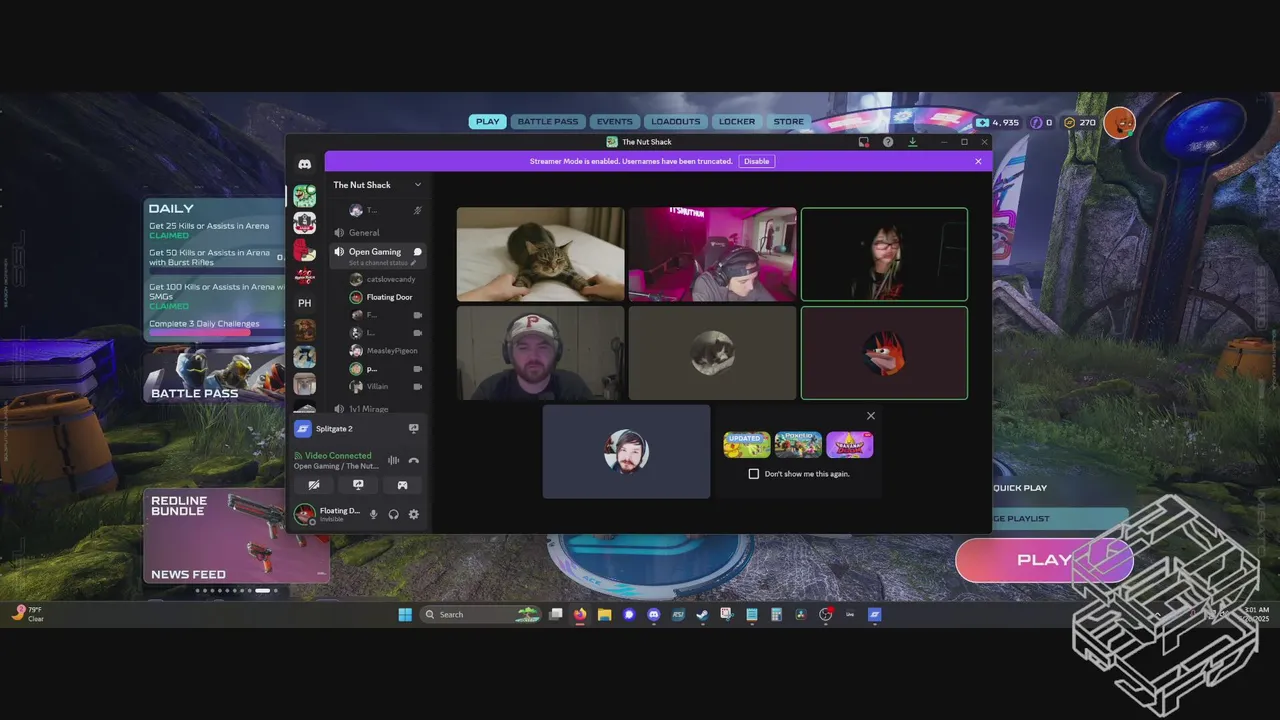
Task: Dismiss purple Streamer Mode banner
Action: point(978,161)
